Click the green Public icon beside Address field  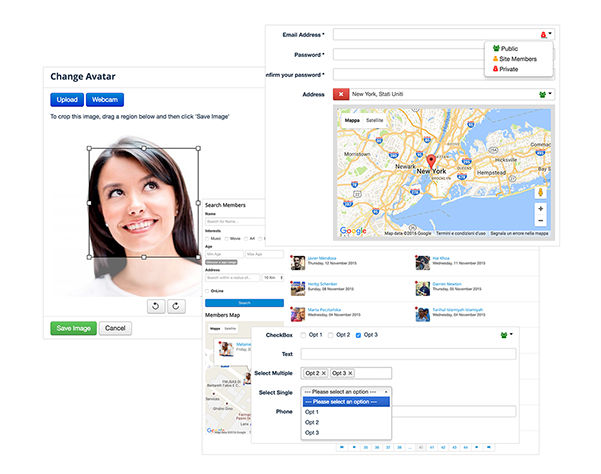542,94
